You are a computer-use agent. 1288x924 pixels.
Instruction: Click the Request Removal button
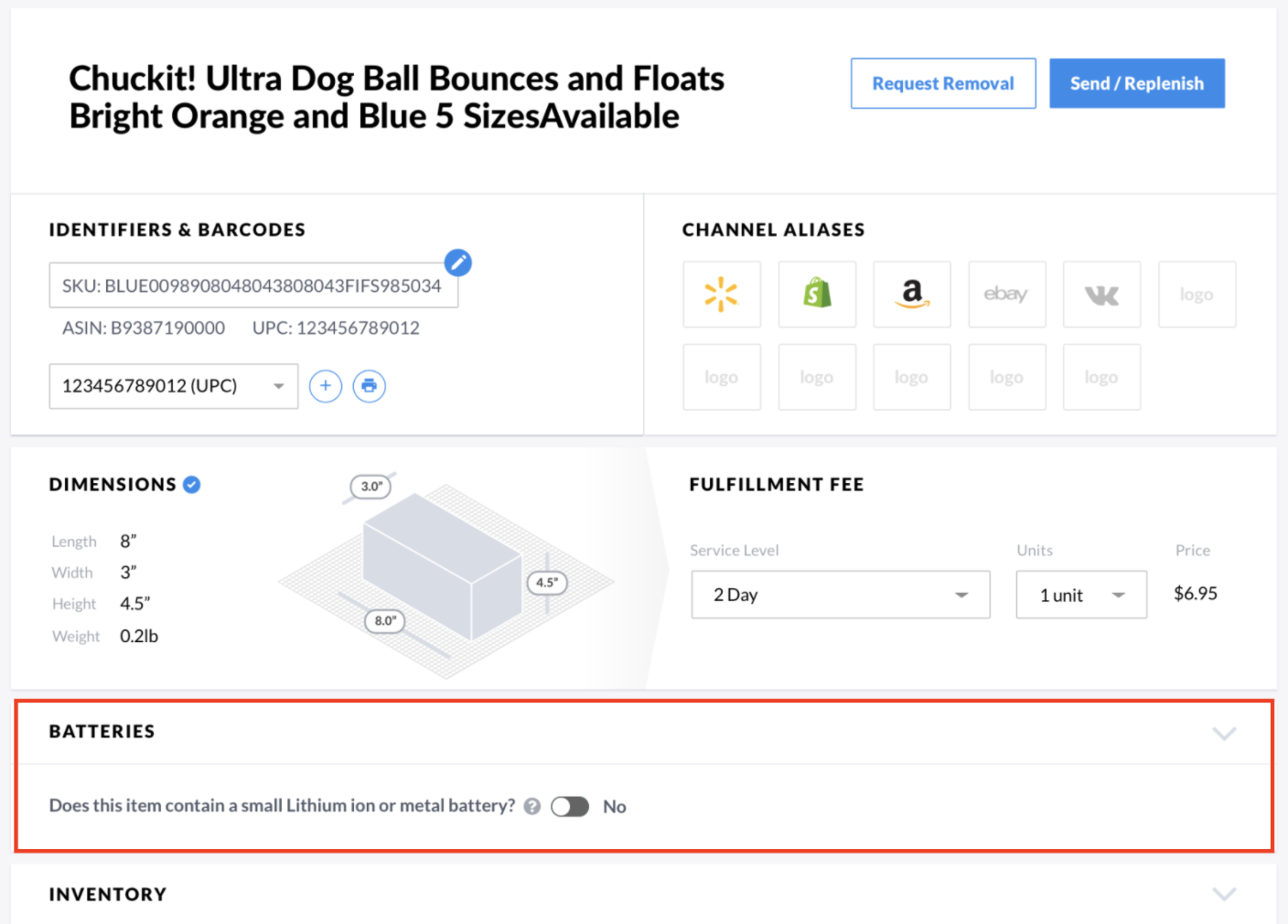(x=943, y=83)
